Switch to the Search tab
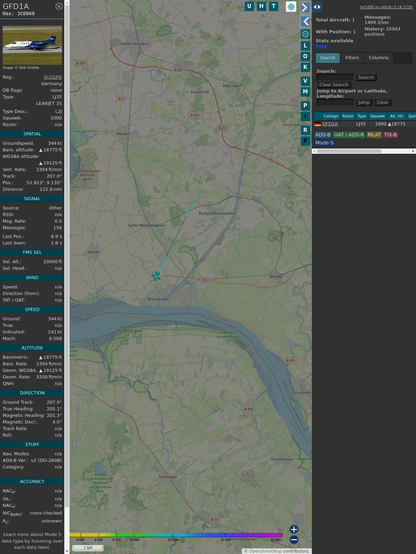Image resolution: width=416 pixels, height=554 pixels. [x=328, y=58]
